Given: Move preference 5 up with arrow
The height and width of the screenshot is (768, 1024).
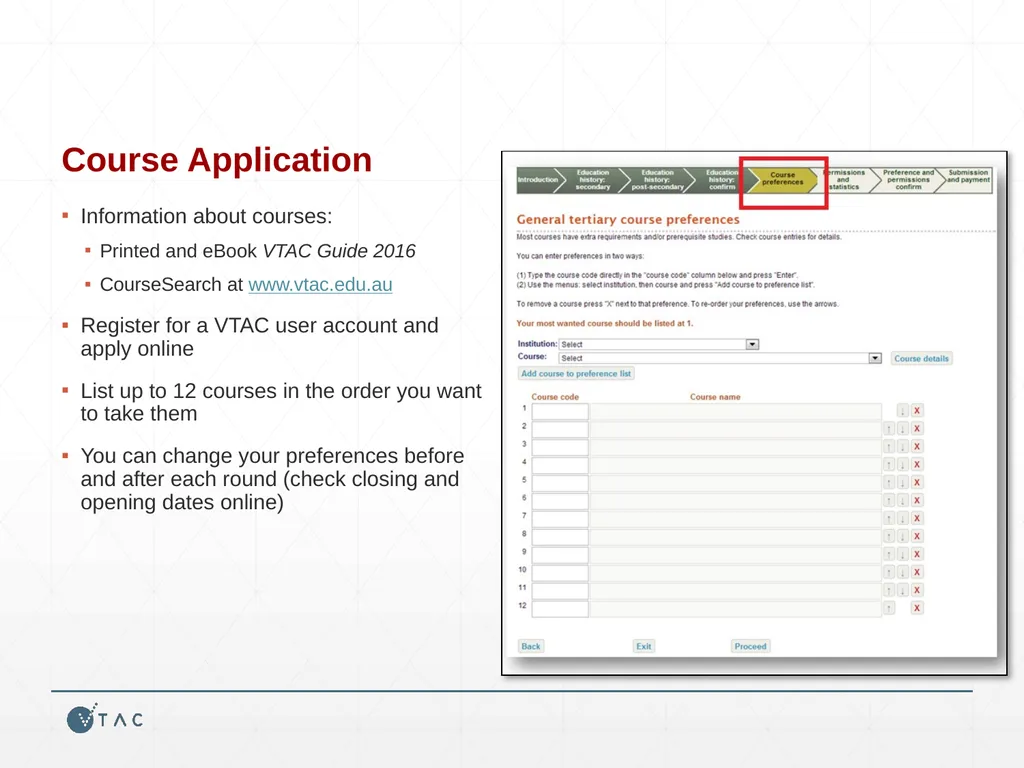Looking at the screenshot, I should (x=889, y=483).
